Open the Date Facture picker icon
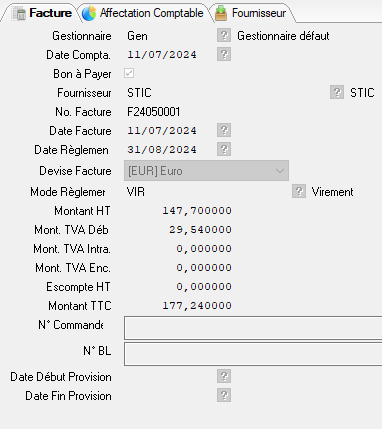382x429 pixels. pyautogui.click(x=224, y=130)
